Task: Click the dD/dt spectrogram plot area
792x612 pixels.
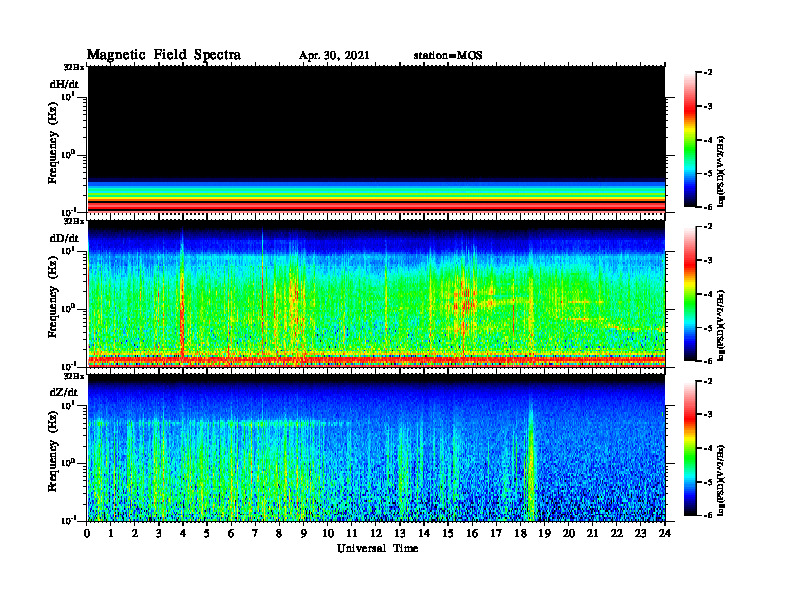Action: click(376, 293)
